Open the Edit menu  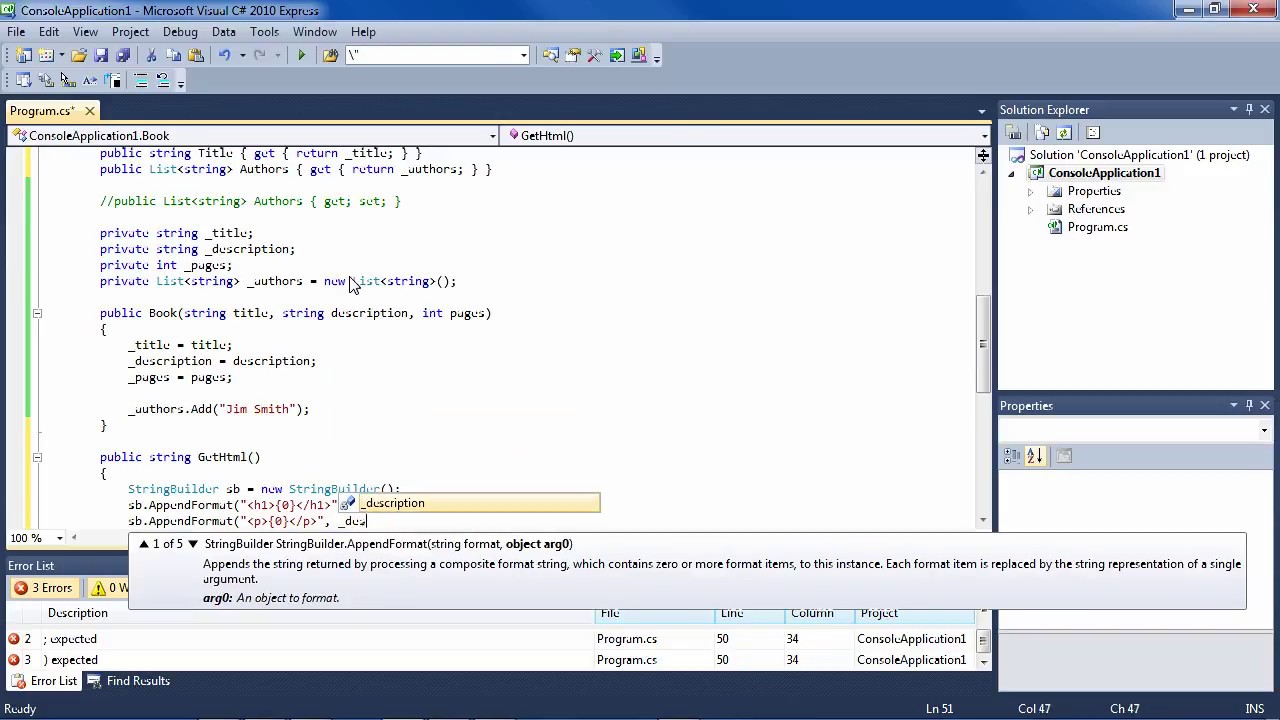click(48, 32)
